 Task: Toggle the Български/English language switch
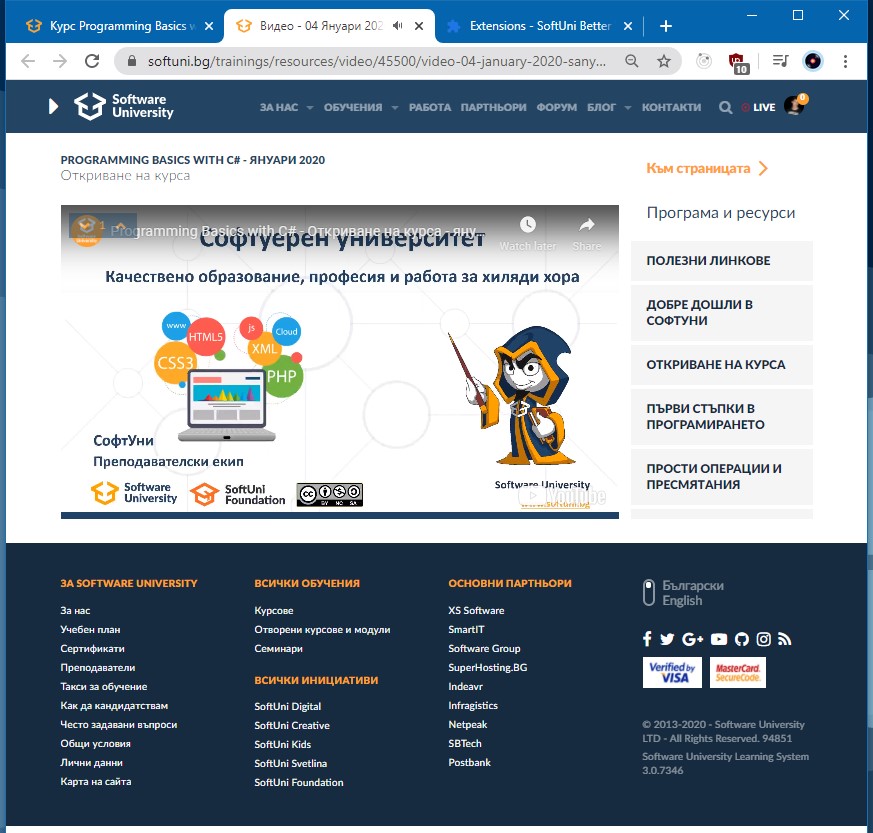point(649,592)
